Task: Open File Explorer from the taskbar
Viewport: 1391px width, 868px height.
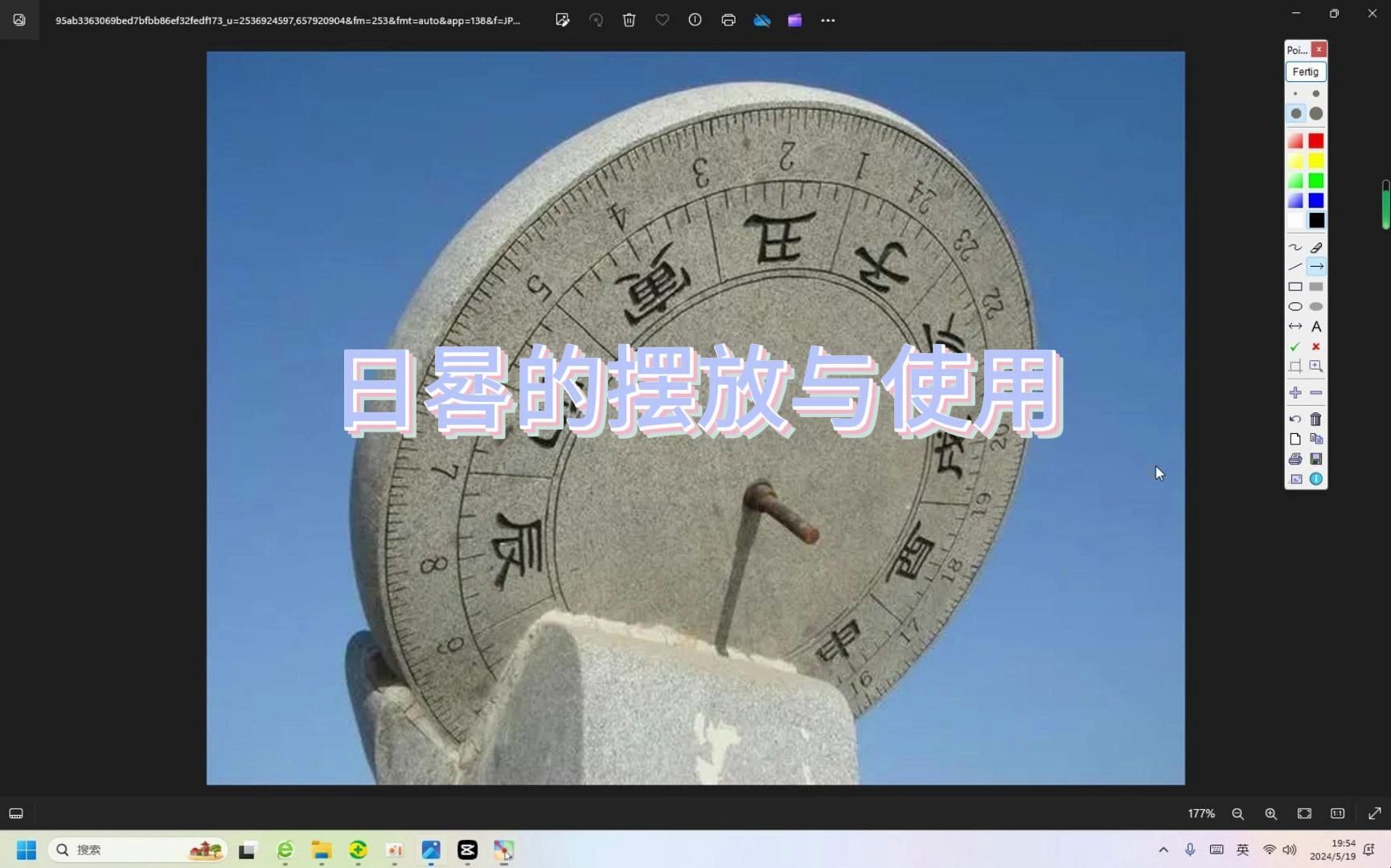Action: pyautogui.click(x=322, y=850)
